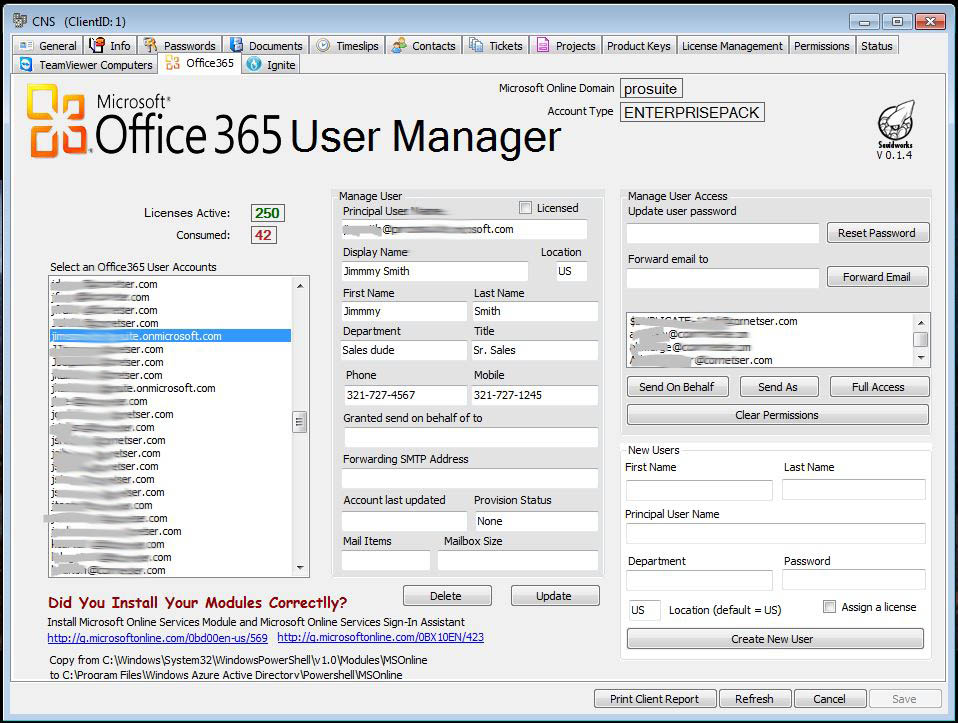Switch to License Management tab
This screenshot has height=723, width=958.
click(732, 46)
